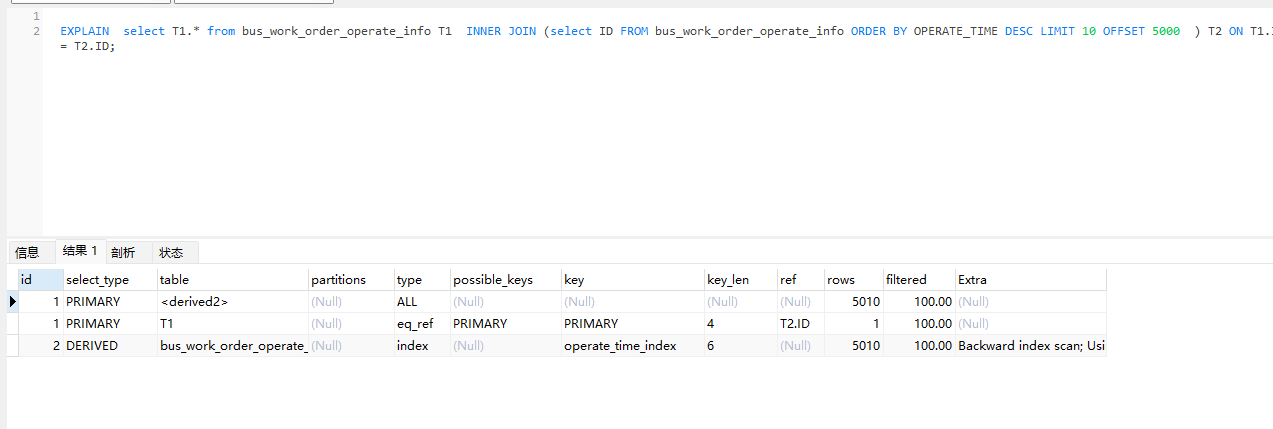Click the eq_ref type cell
The width and height of the screenshot is (1273, 429).
point(414,324)
